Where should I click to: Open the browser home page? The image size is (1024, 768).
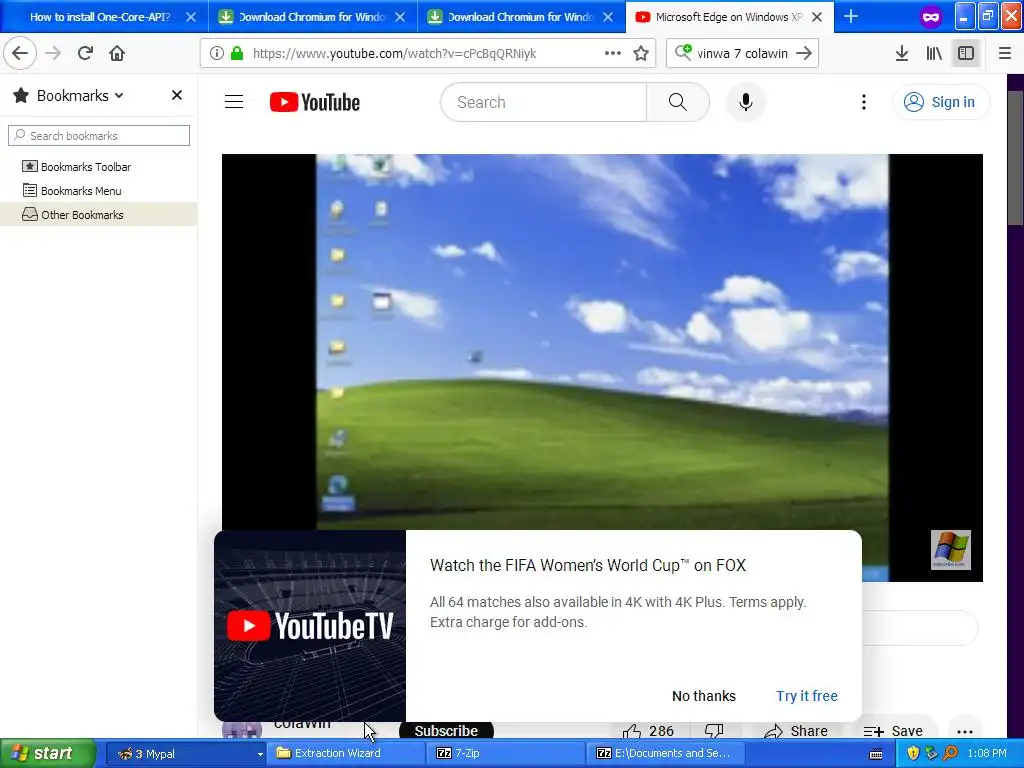pyautogui.click(x=117, y=53)
